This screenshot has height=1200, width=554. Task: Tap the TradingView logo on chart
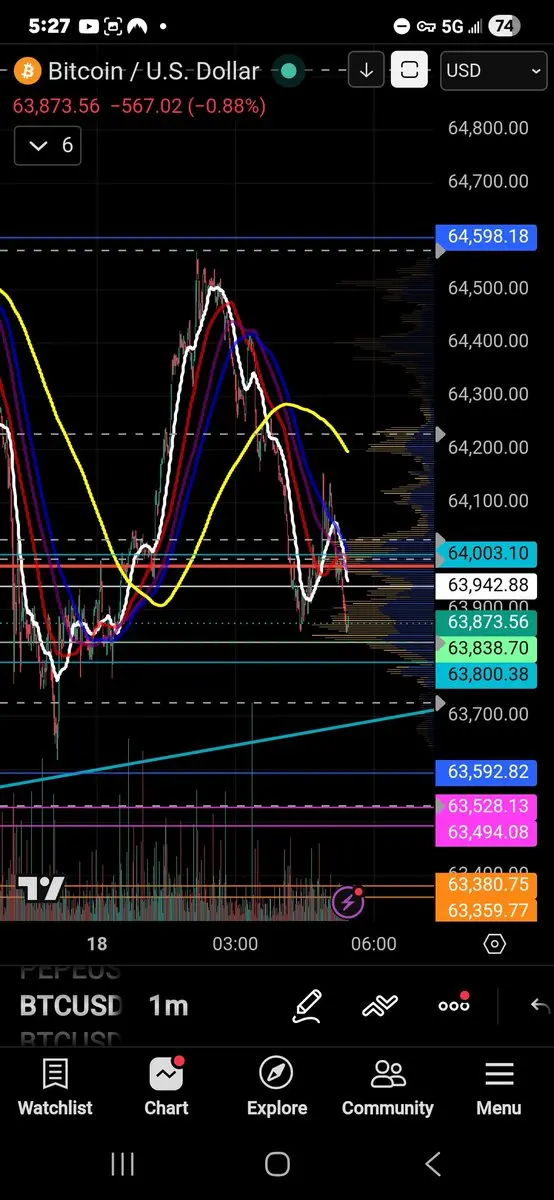coord(41,889)
